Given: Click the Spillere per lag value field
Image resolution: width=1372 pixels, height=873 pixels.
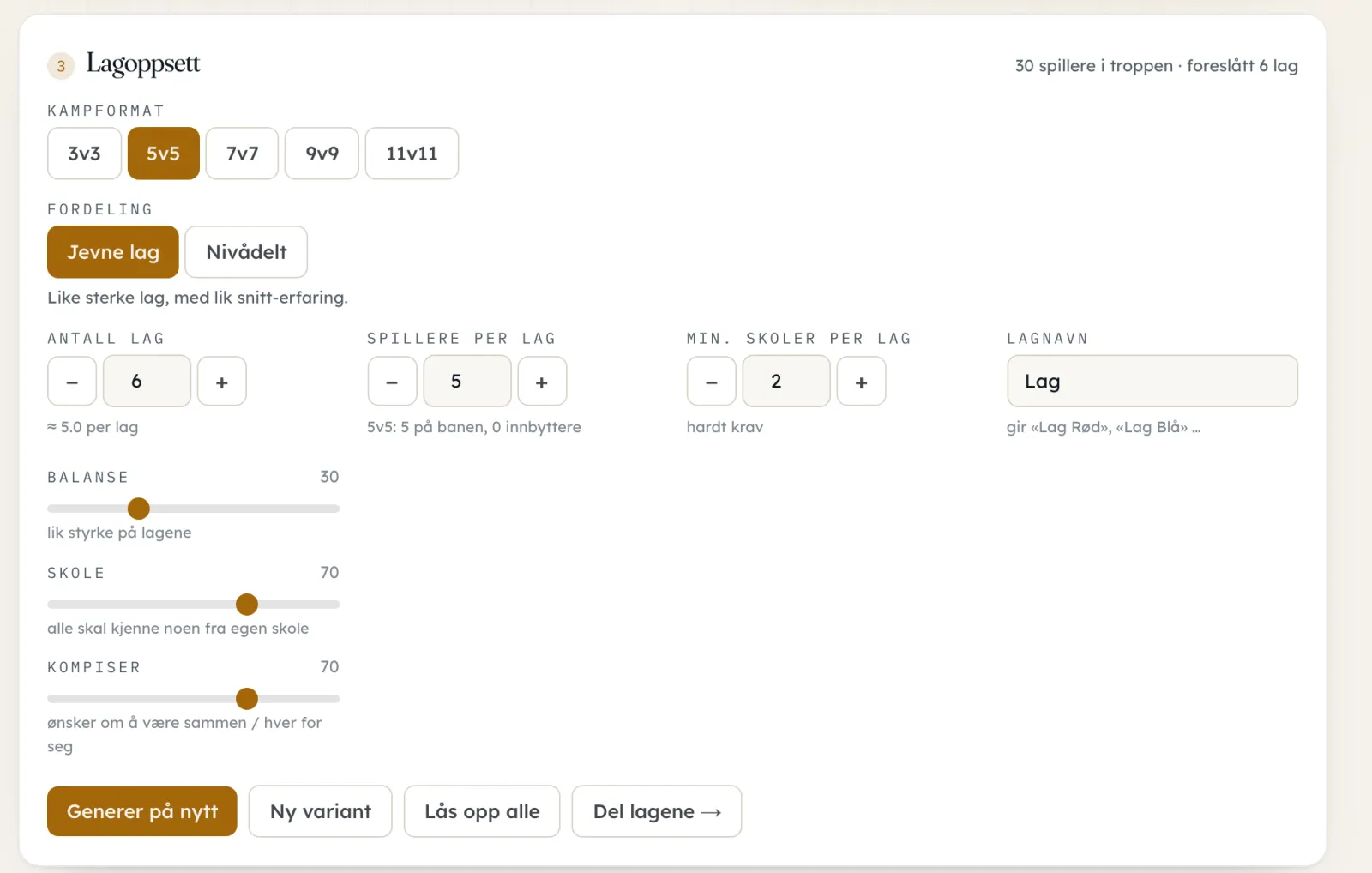Looking at the screenshot, I should (x=467, y=382).
